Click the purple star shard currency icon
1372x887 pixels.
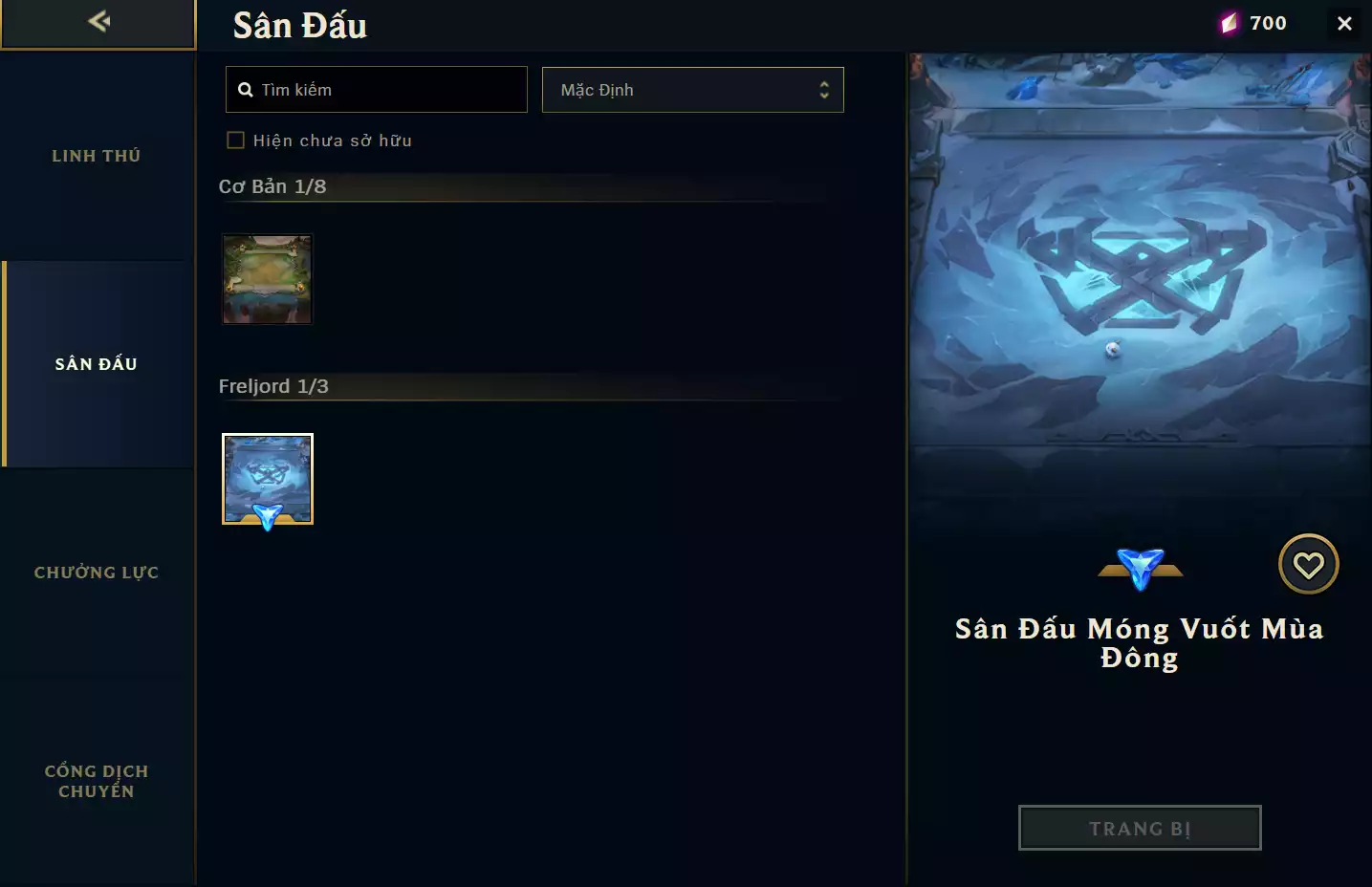[x=1230, y=23]
